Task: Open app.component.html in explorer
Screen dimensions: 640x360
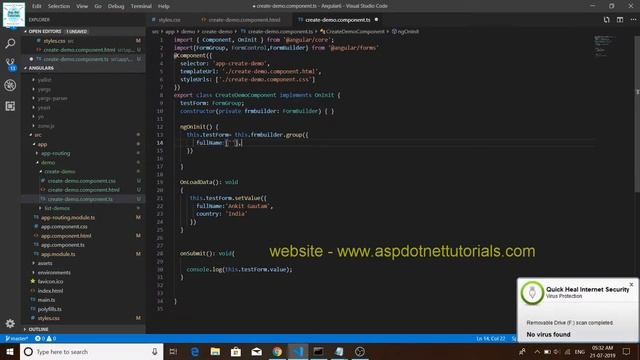Action: 66,236
